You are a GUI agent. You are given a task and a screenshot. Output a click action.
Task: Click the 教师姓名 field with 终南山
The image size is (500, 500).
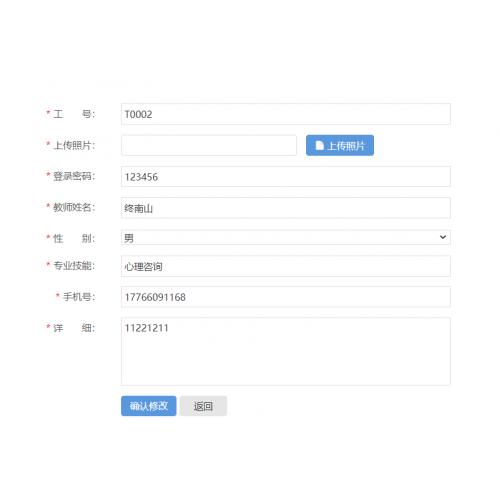[x=286, y=208]
